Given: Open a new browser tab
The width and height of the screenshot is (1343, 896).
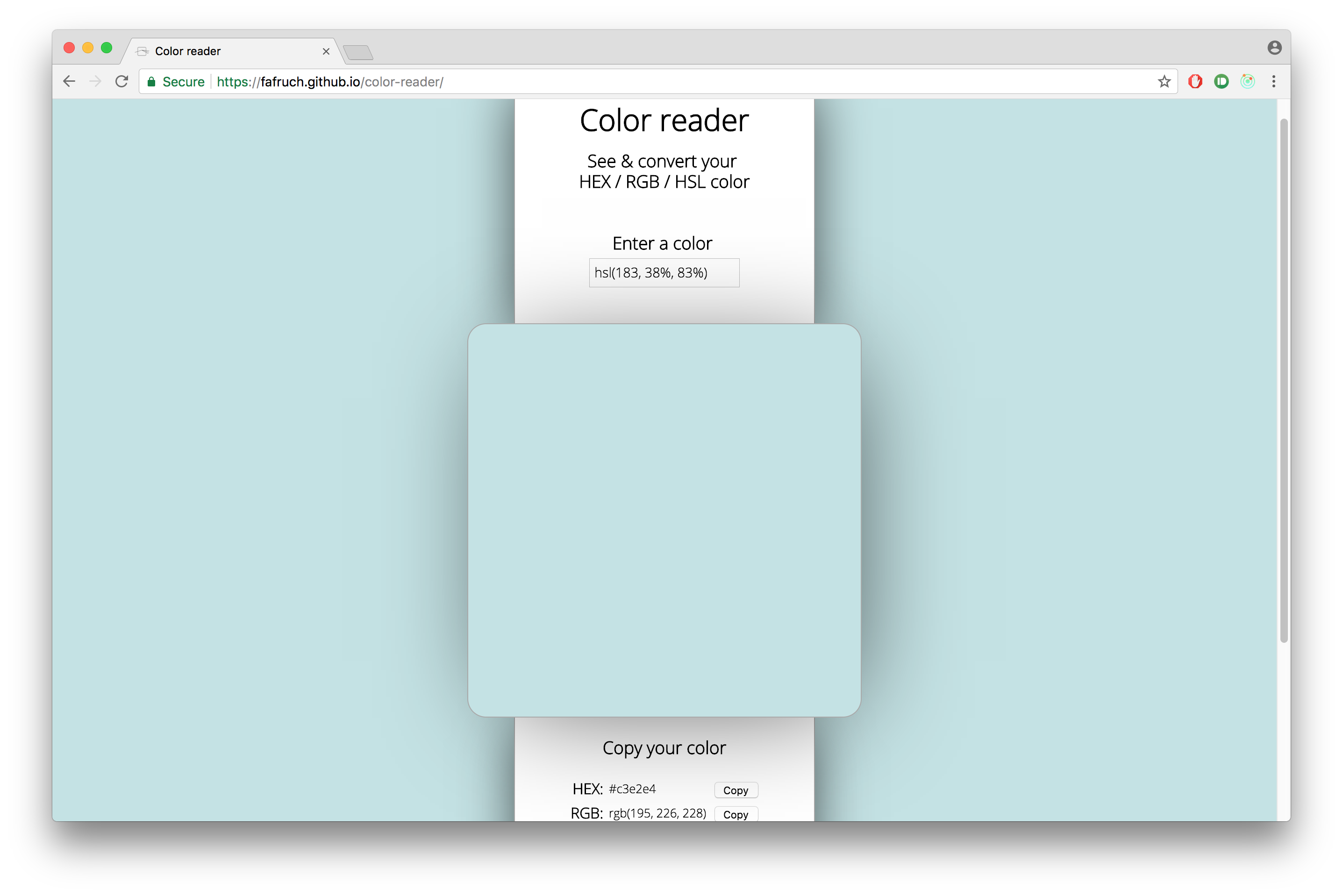Looking at the screenshot, I should point(358,53).
